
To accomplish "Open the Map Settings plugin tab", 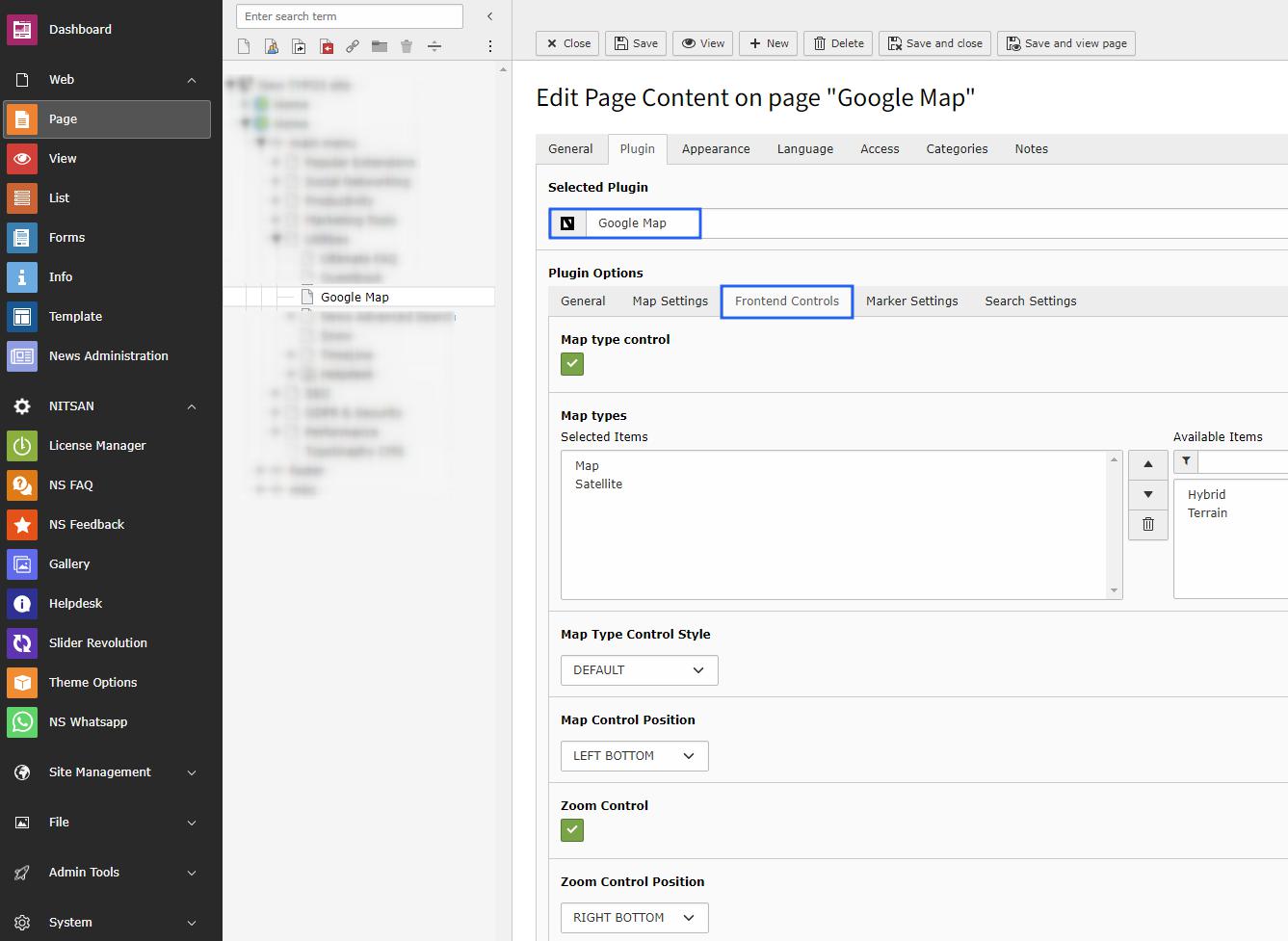I will [670, 301].
